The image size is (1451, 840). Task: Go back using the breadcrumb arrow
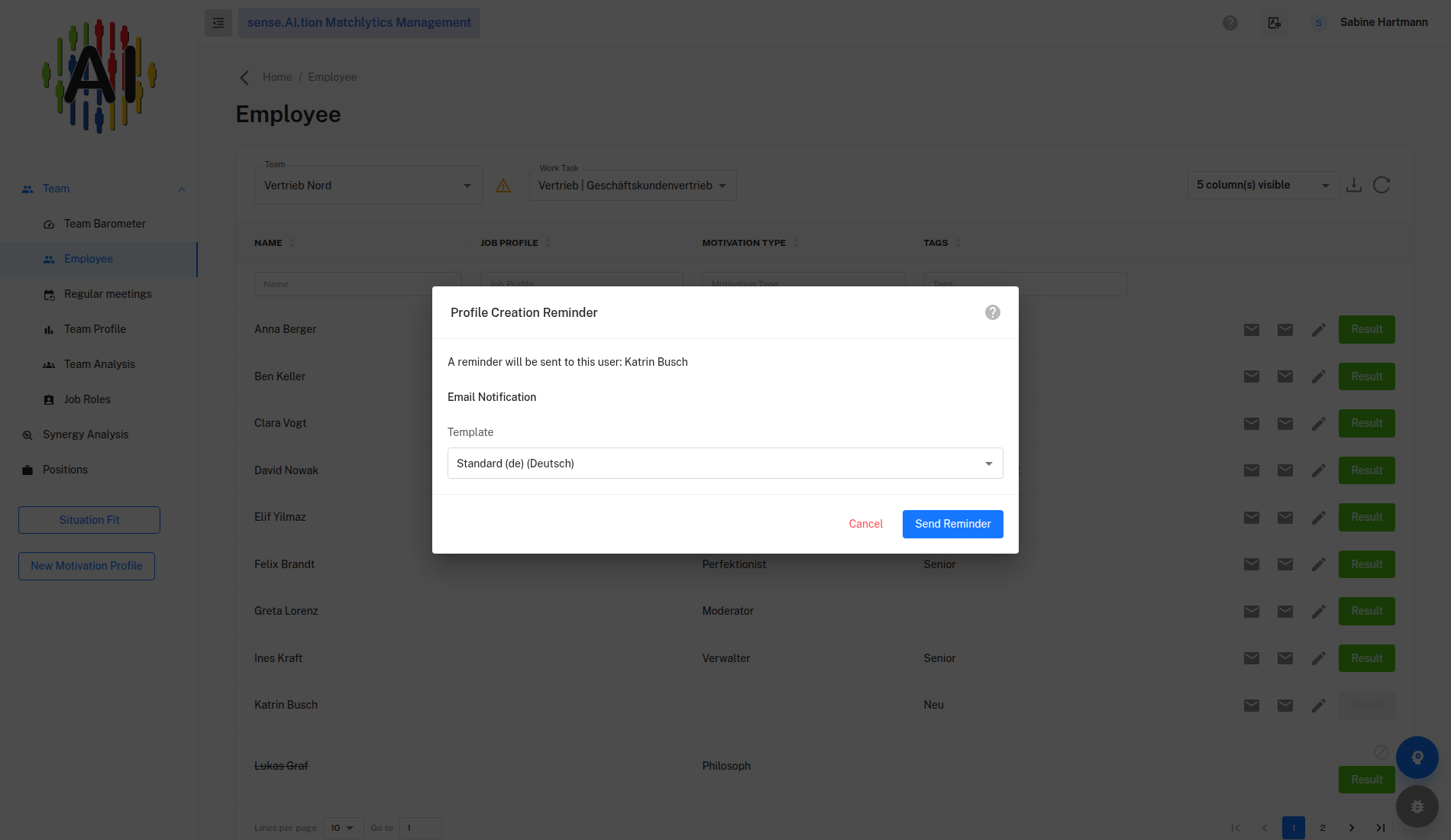(244, 77)
